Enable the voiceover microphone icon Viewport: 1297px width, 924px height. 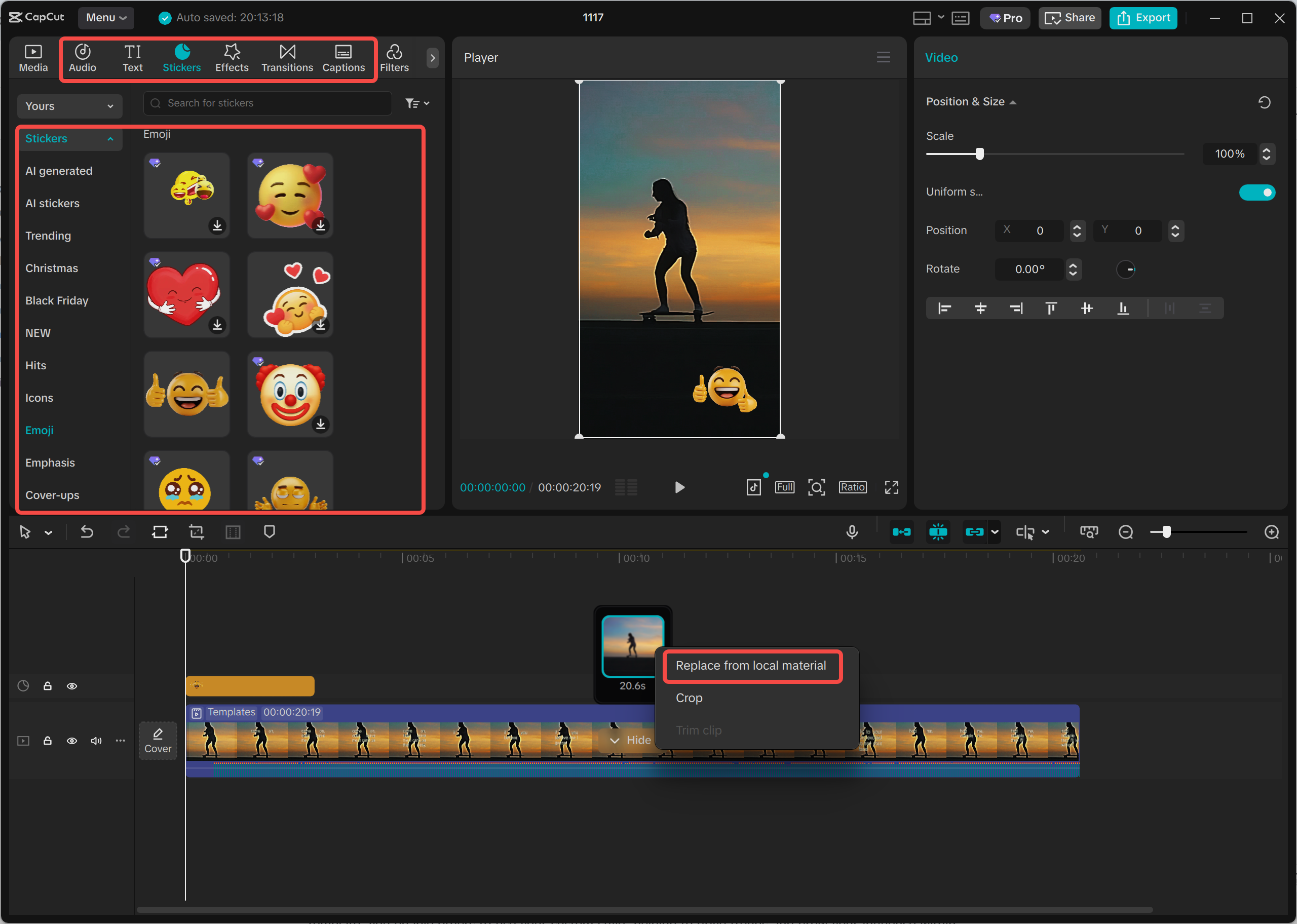[x=852, y=531]
